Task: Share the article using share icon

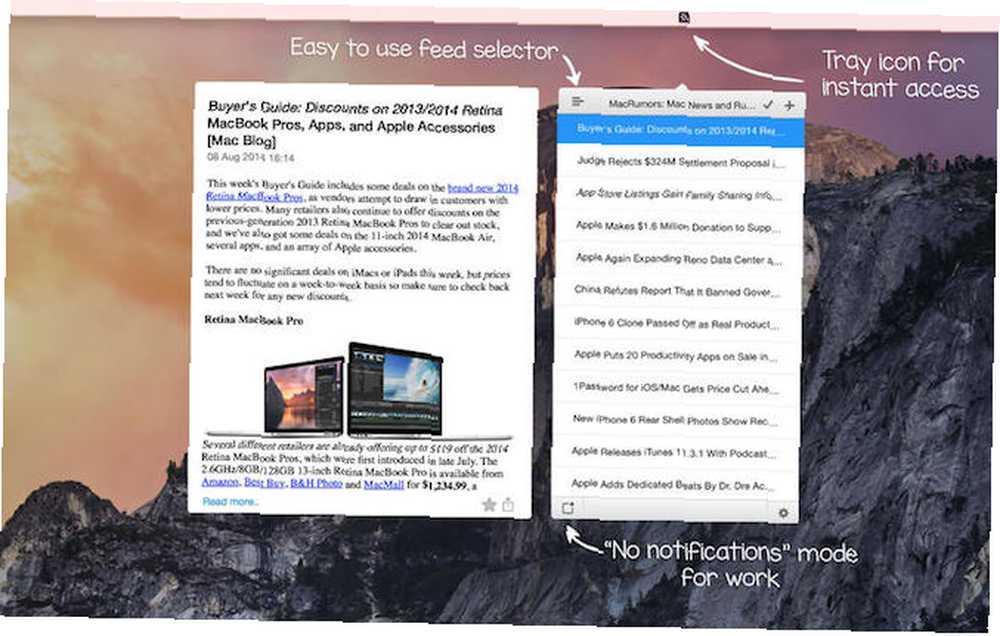Action: [508, 505]
